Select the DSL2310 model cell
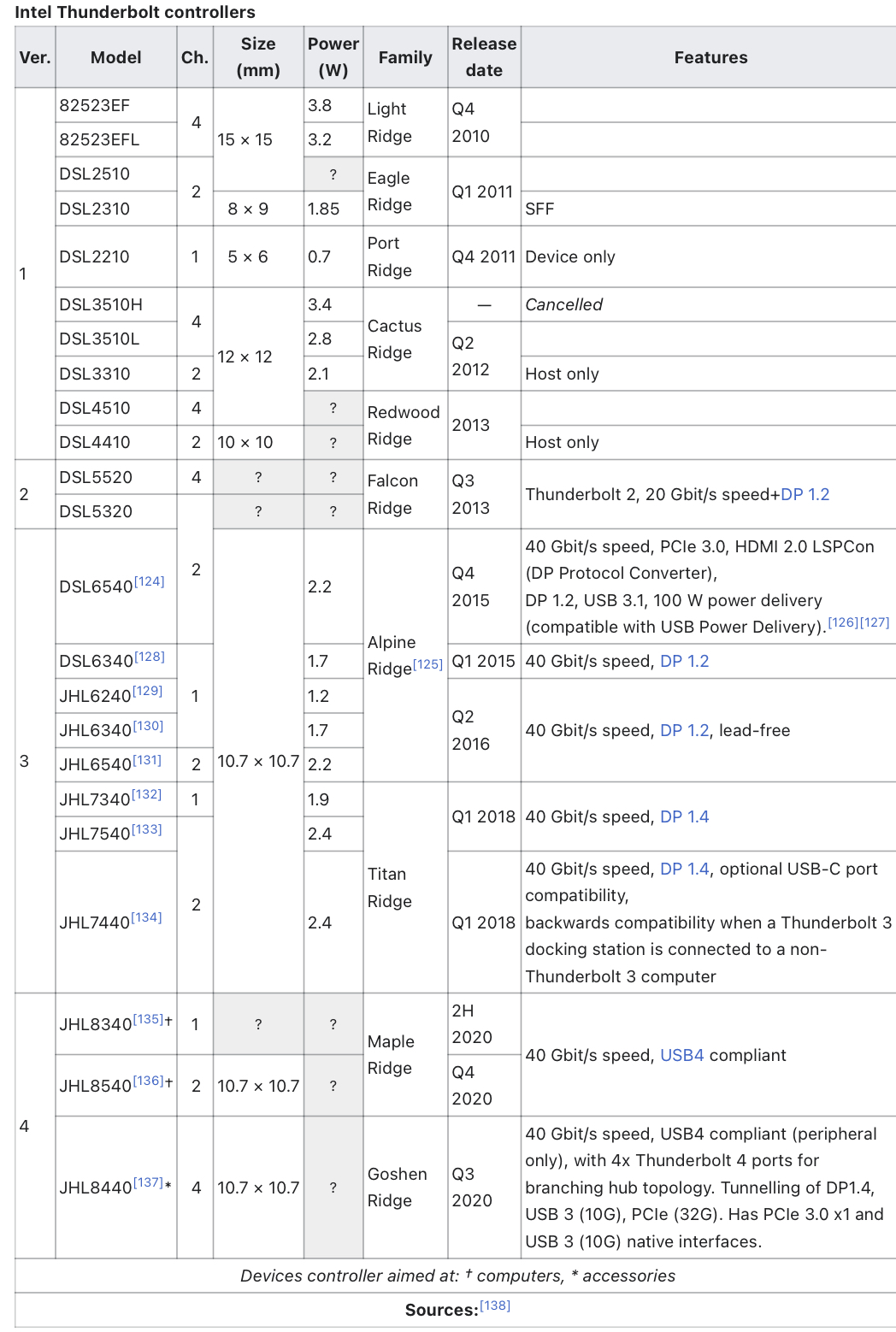Image resolution: width=896 pixels, height=1332 pixels. (116, 209)
